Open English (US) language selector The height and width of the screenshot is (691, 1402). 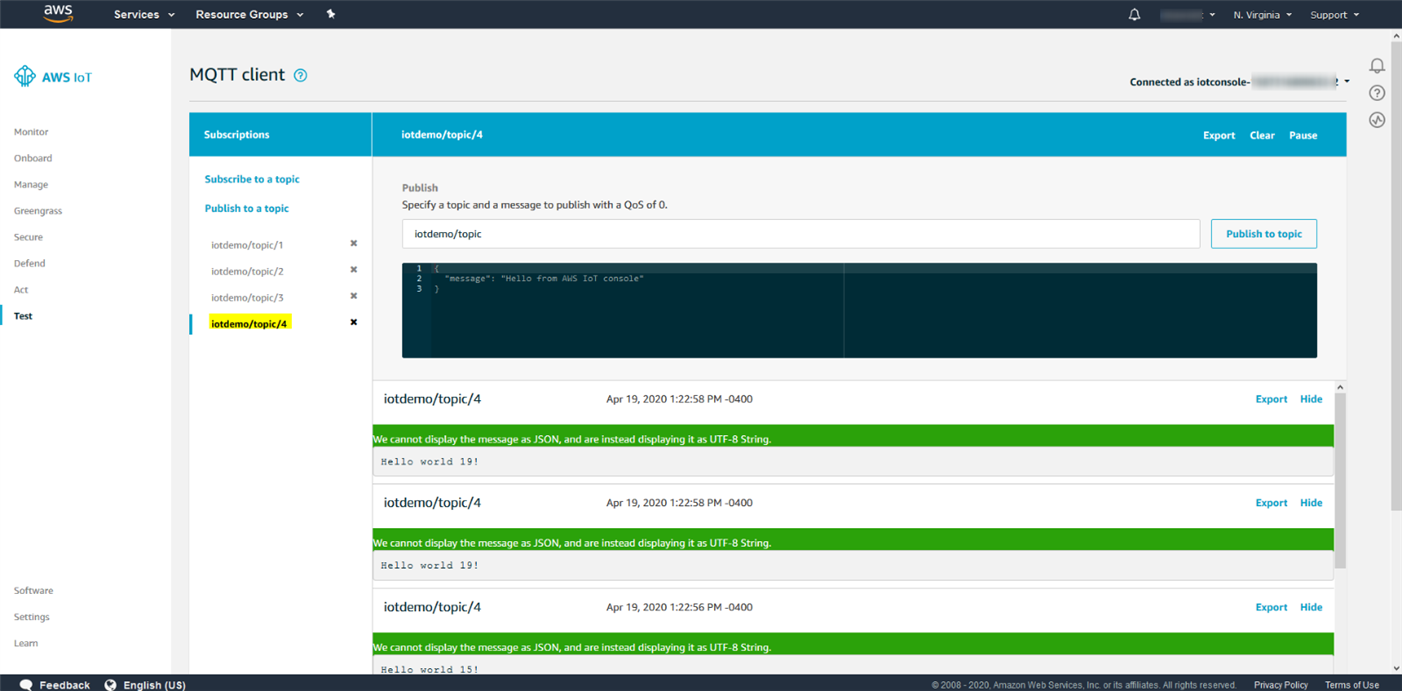point(145,685)
